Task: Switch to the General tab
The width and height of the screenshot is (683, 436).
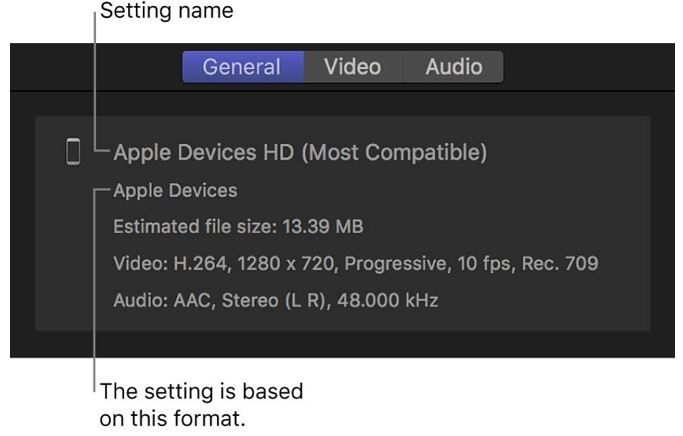Action: click(x=243, y=67)
